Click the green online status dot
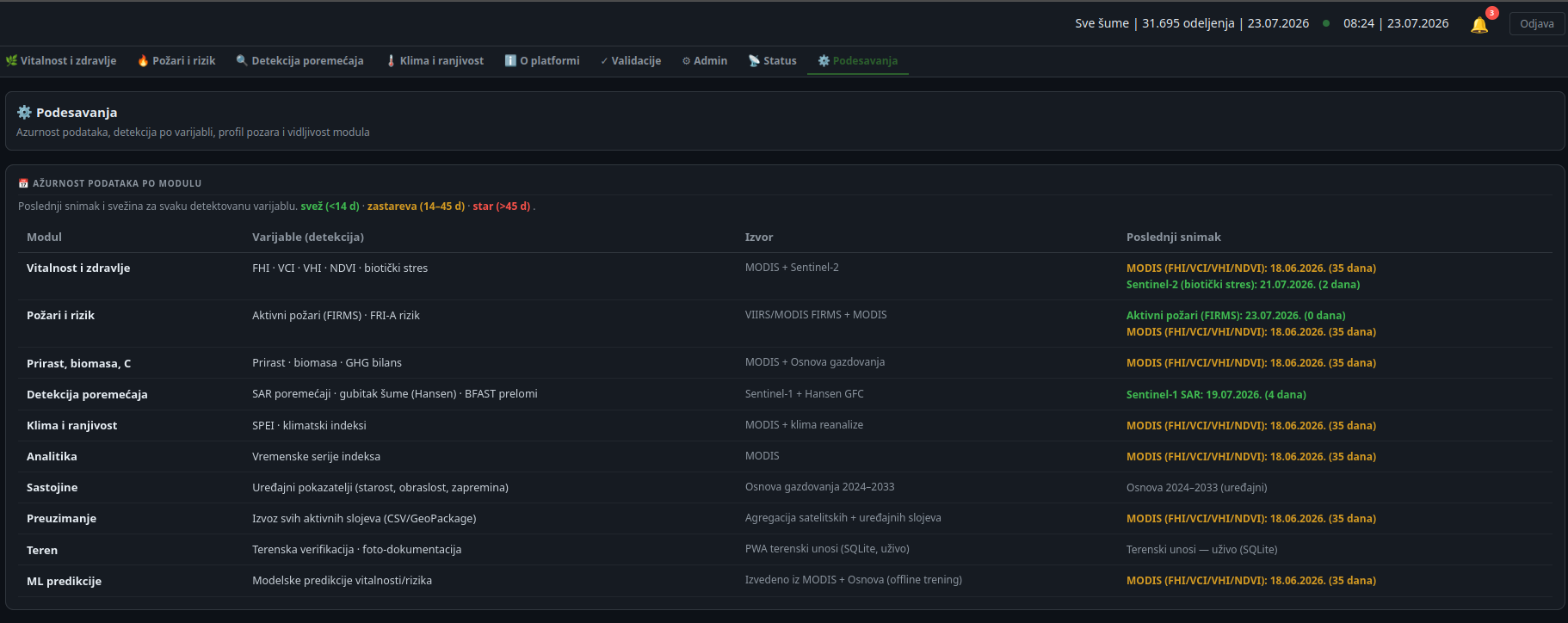Image resolution: width=1568 pixels, height=623 pixels. [x=1326, y=23]
